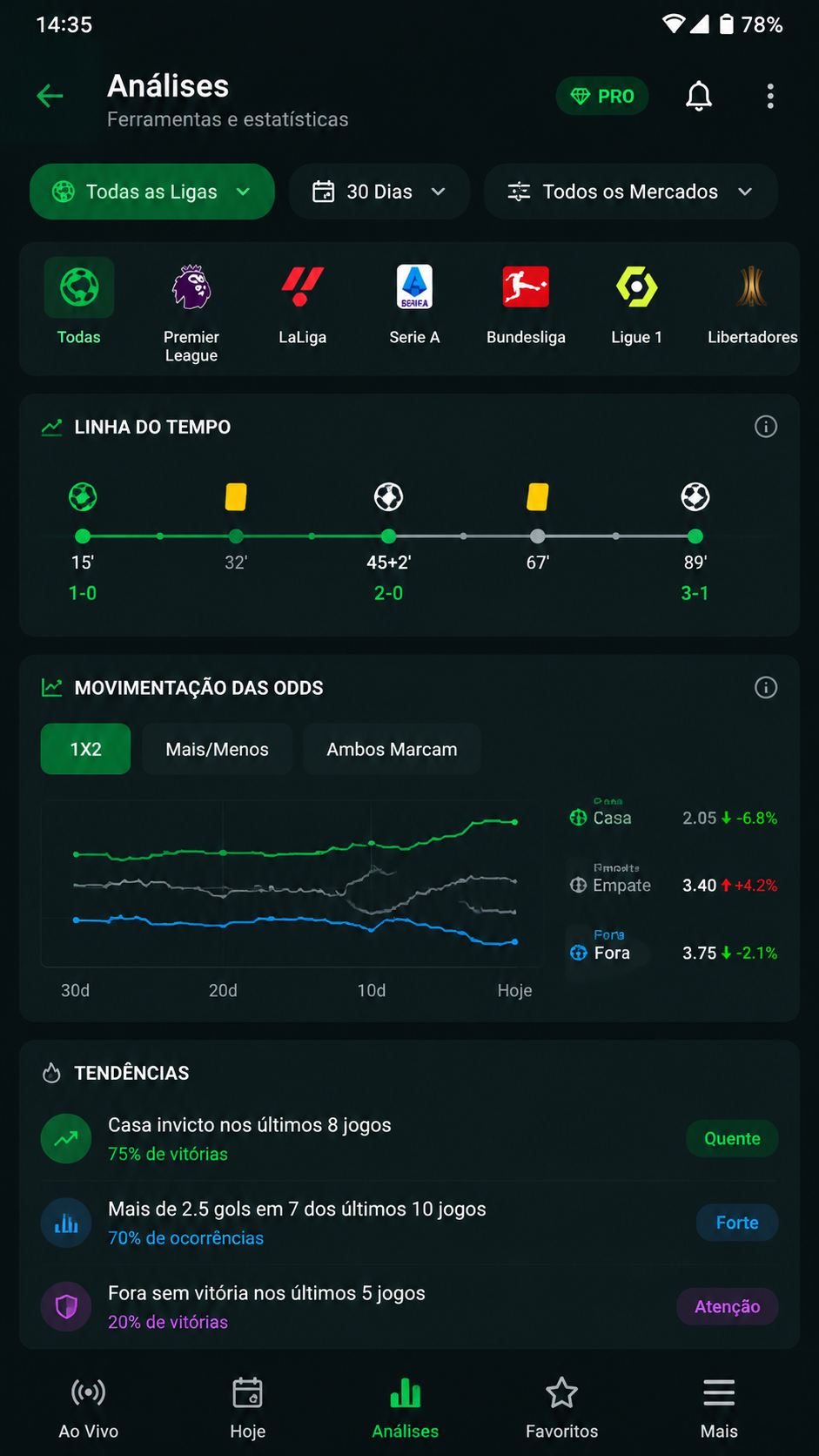The height and width of the screenshot is (1456, 819).
Task: Open the PRO subscription badge
Action: point(602,97)
